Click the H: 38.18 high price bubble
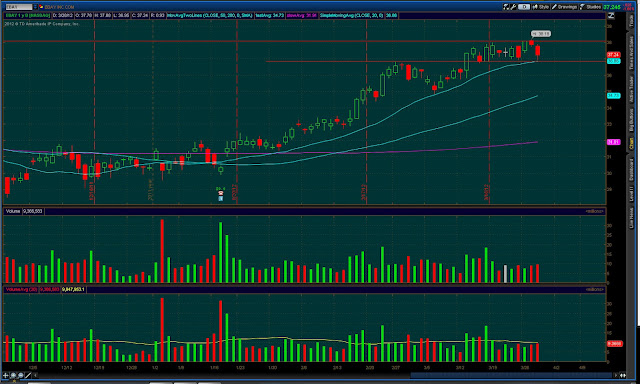 pyautogui.click(x=541, y=34)
